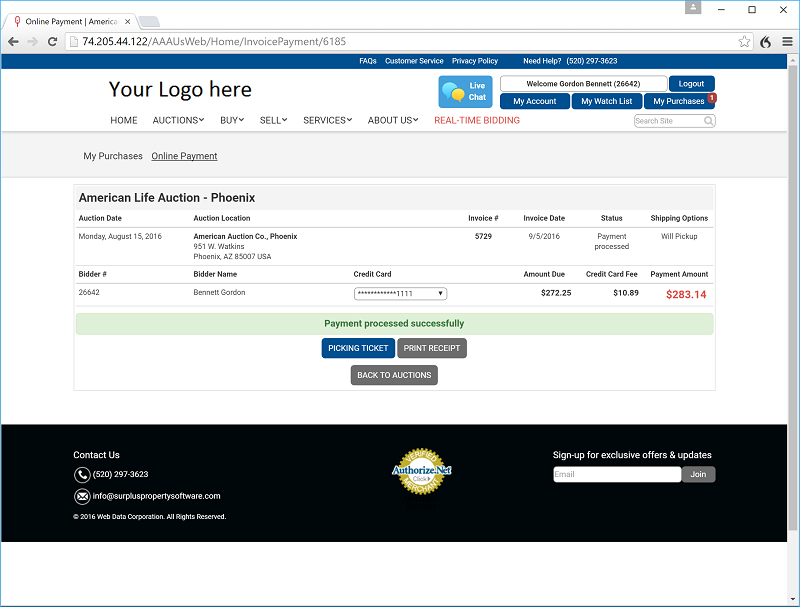The height and width of the screenshot is (607, 800).
Task: Select the Online Payment browser tab
Action: pos(70,21)
